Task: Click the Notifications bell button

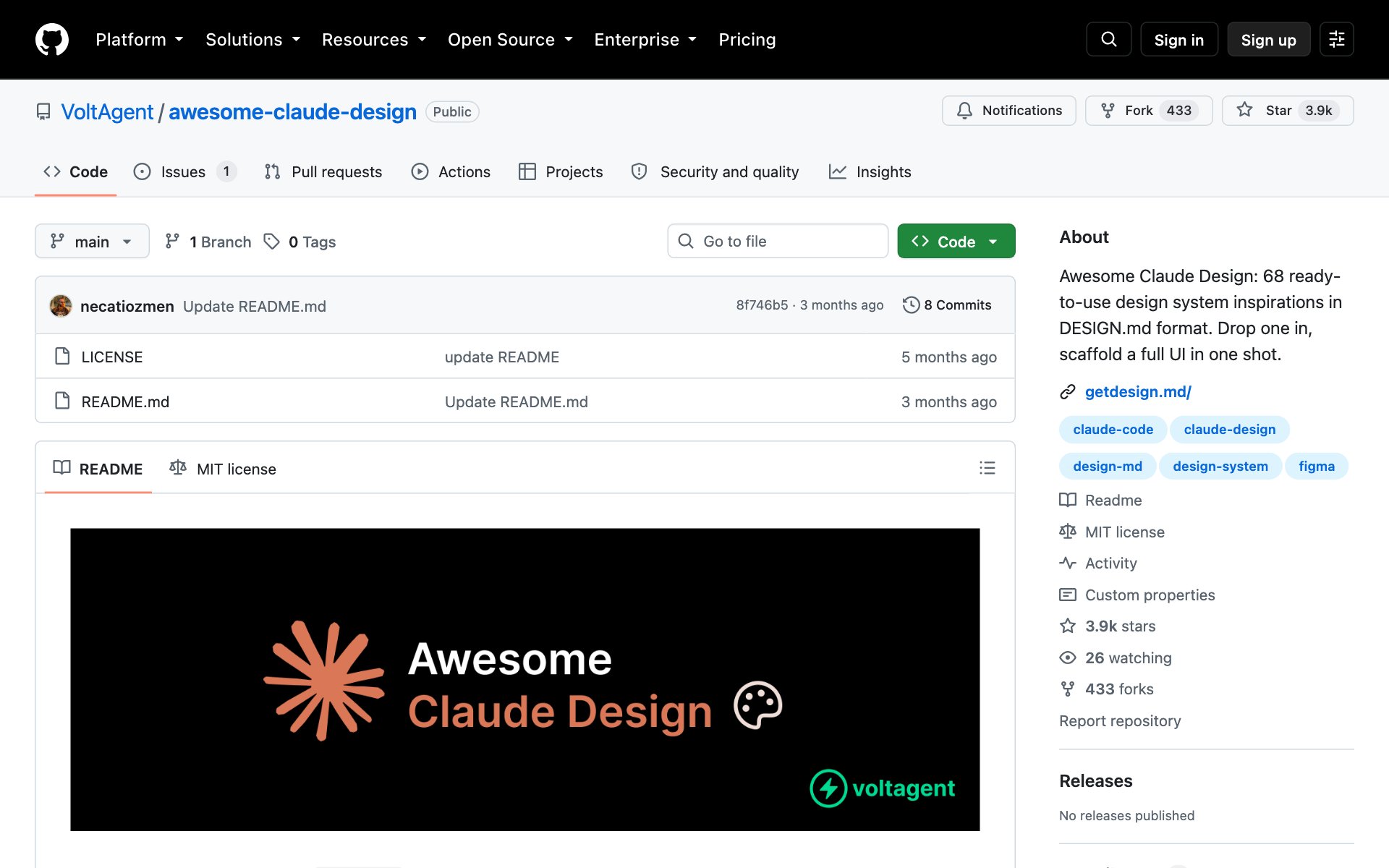Action: tap(1008, 111)
